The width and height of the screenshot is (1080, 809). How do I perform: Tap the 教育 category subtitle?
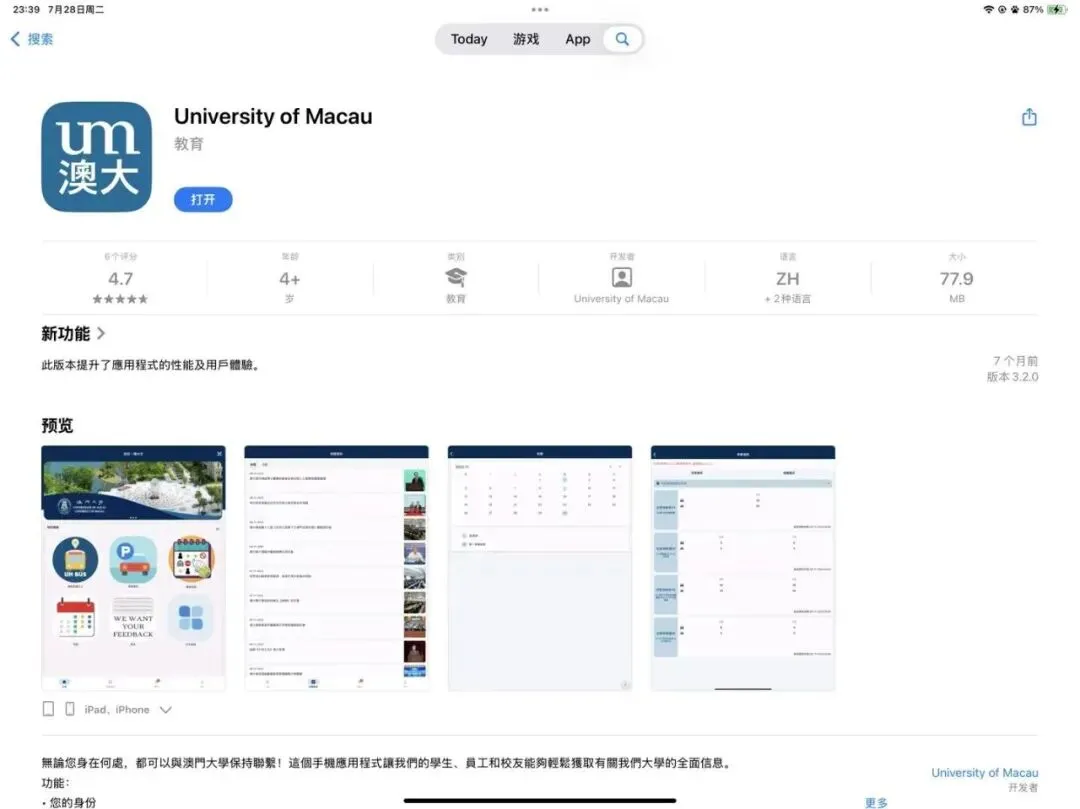pos(189,144)
